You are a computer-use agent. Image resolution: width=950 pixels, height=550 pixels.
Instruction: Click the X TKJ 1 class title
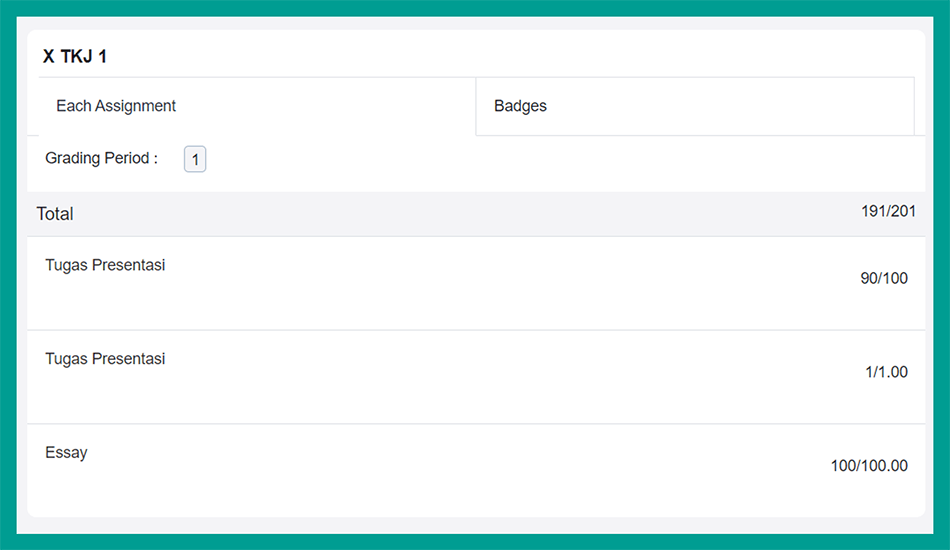75,57
